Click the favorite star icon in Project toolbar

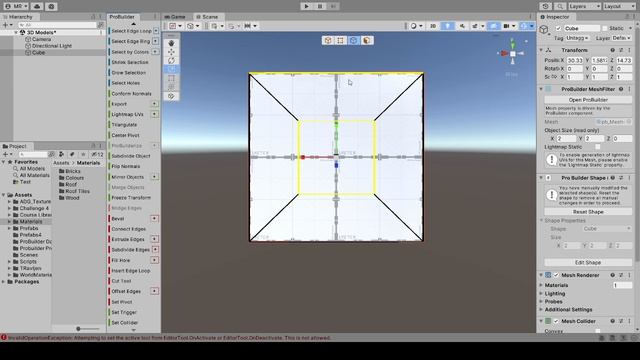pos(83,154)
